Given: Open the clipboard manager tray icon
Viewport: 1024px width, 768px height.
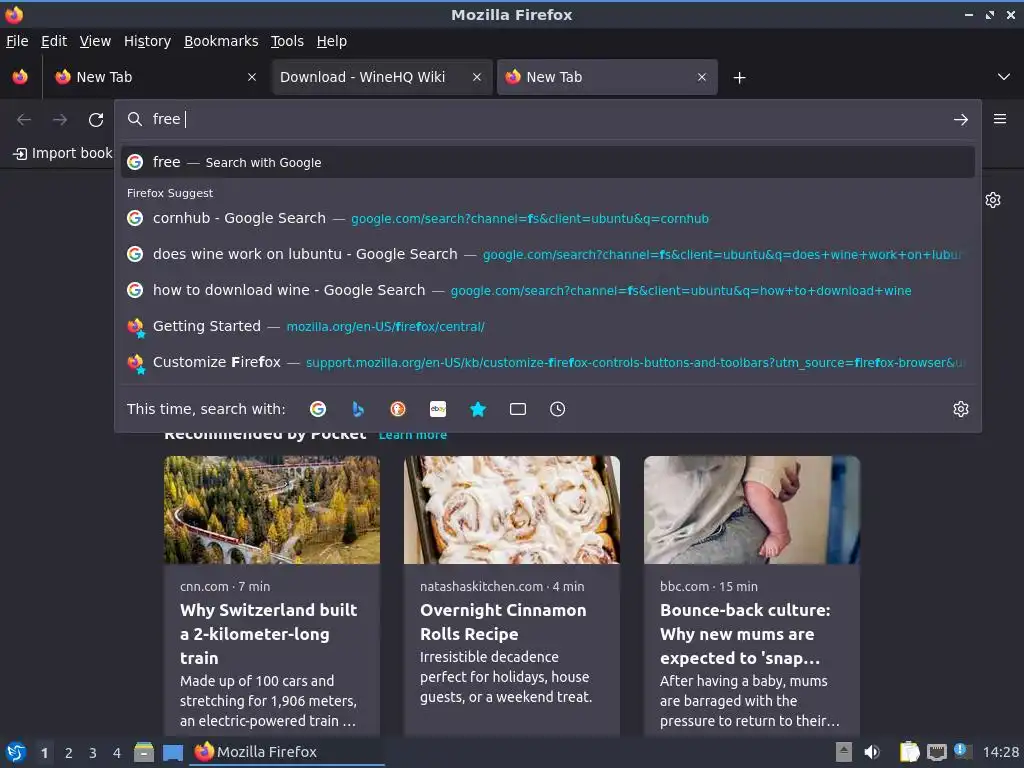Looking at the screenshot, I should click(x=909, y=752).
